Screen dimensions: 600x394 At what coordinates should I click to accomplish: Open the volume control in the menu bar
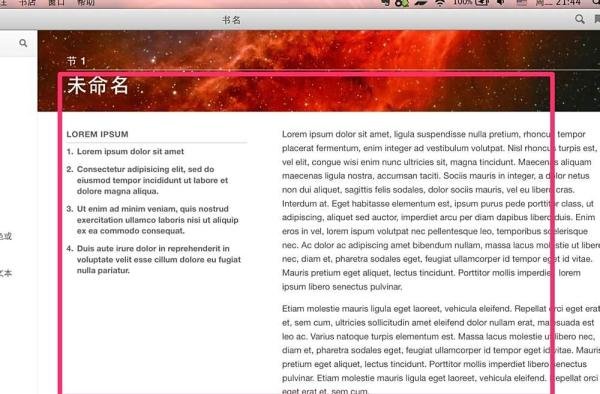click(x=501, y=3)
